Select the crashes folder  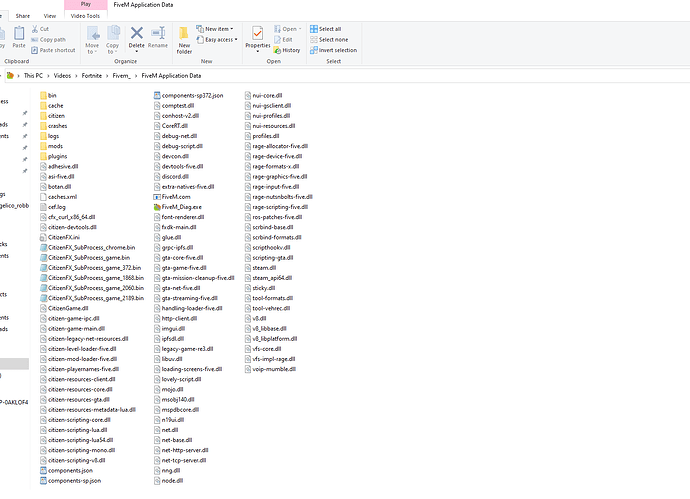53,126
